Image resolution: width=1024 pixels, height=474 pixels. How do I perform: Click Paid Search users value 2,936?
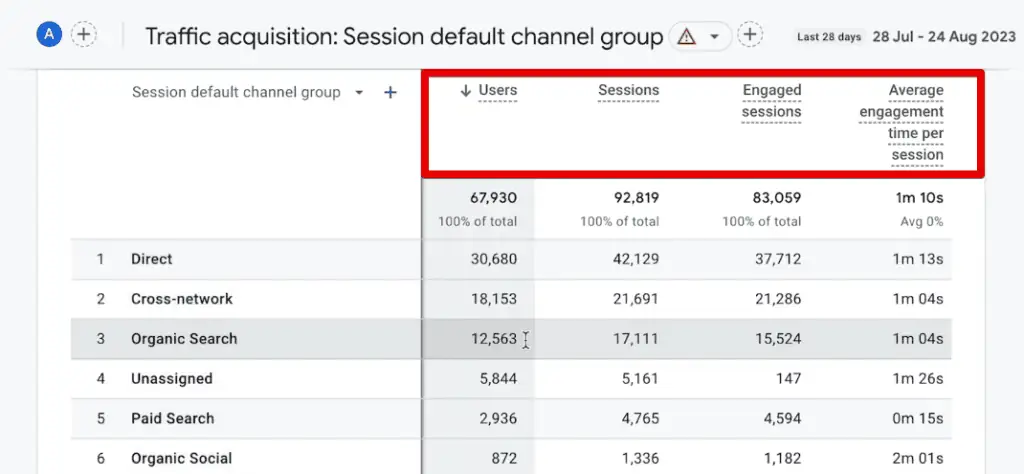coord(498,419)
